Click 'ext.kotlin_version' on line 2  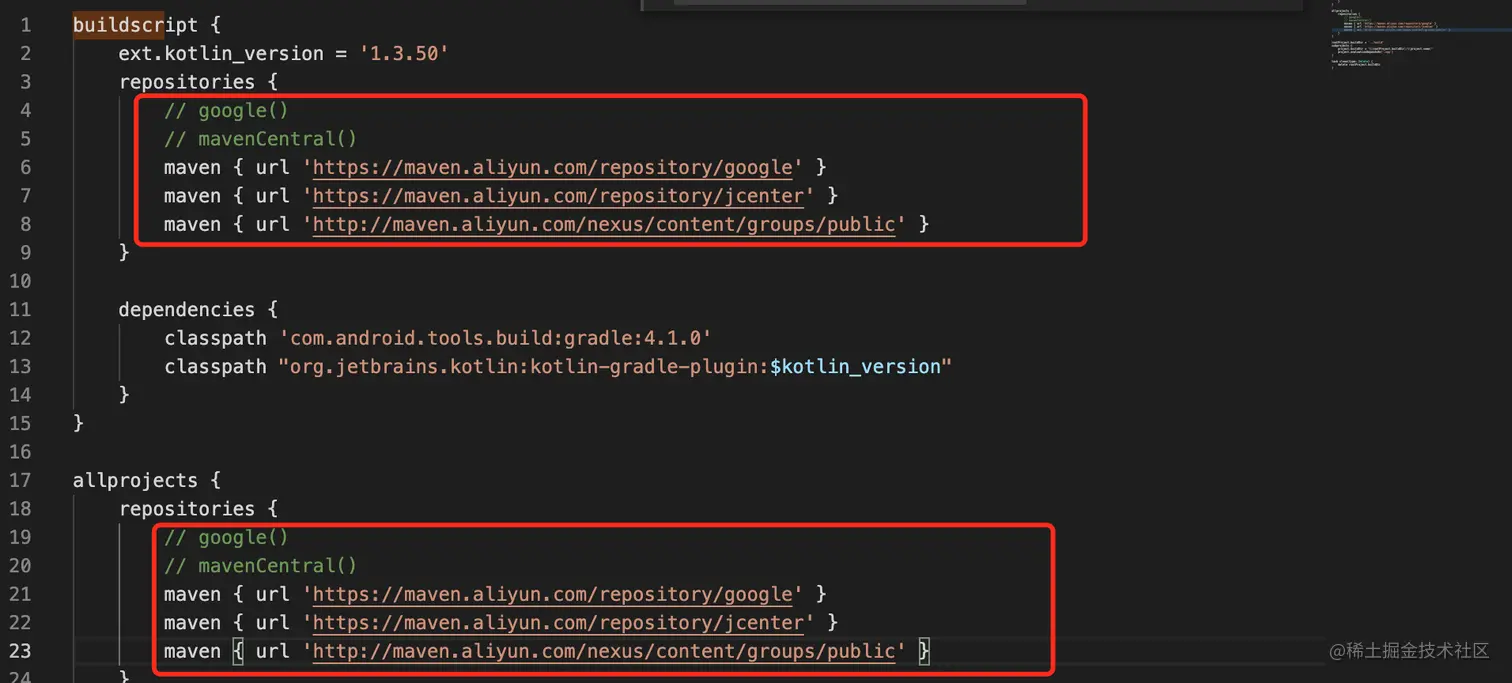(221, 53)
